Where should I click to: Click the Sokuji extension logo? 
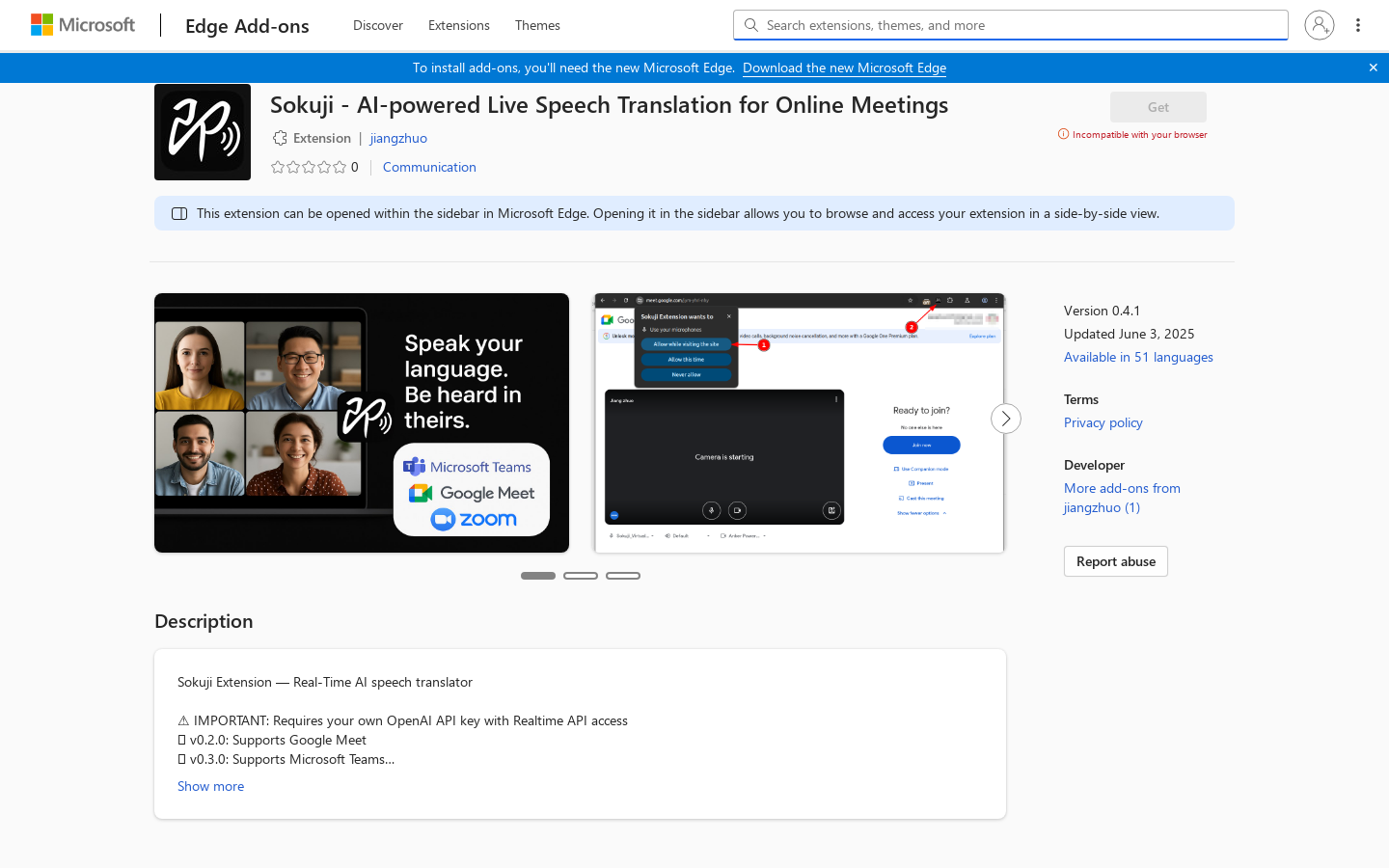click(x=203, y=132)
